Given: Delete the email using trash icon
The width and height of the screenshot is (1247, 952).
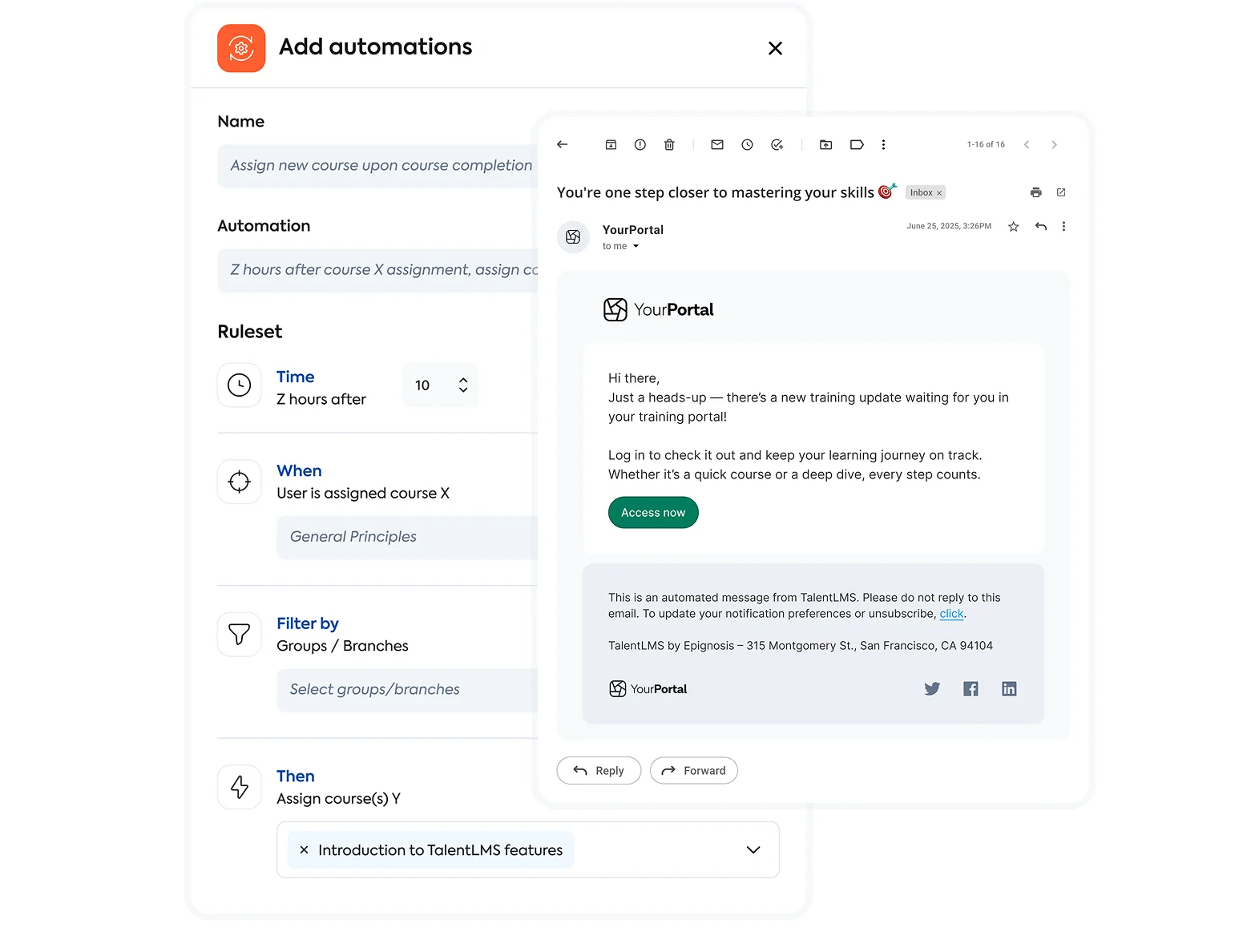Looking at the screenshot, I should coord(669,145).
